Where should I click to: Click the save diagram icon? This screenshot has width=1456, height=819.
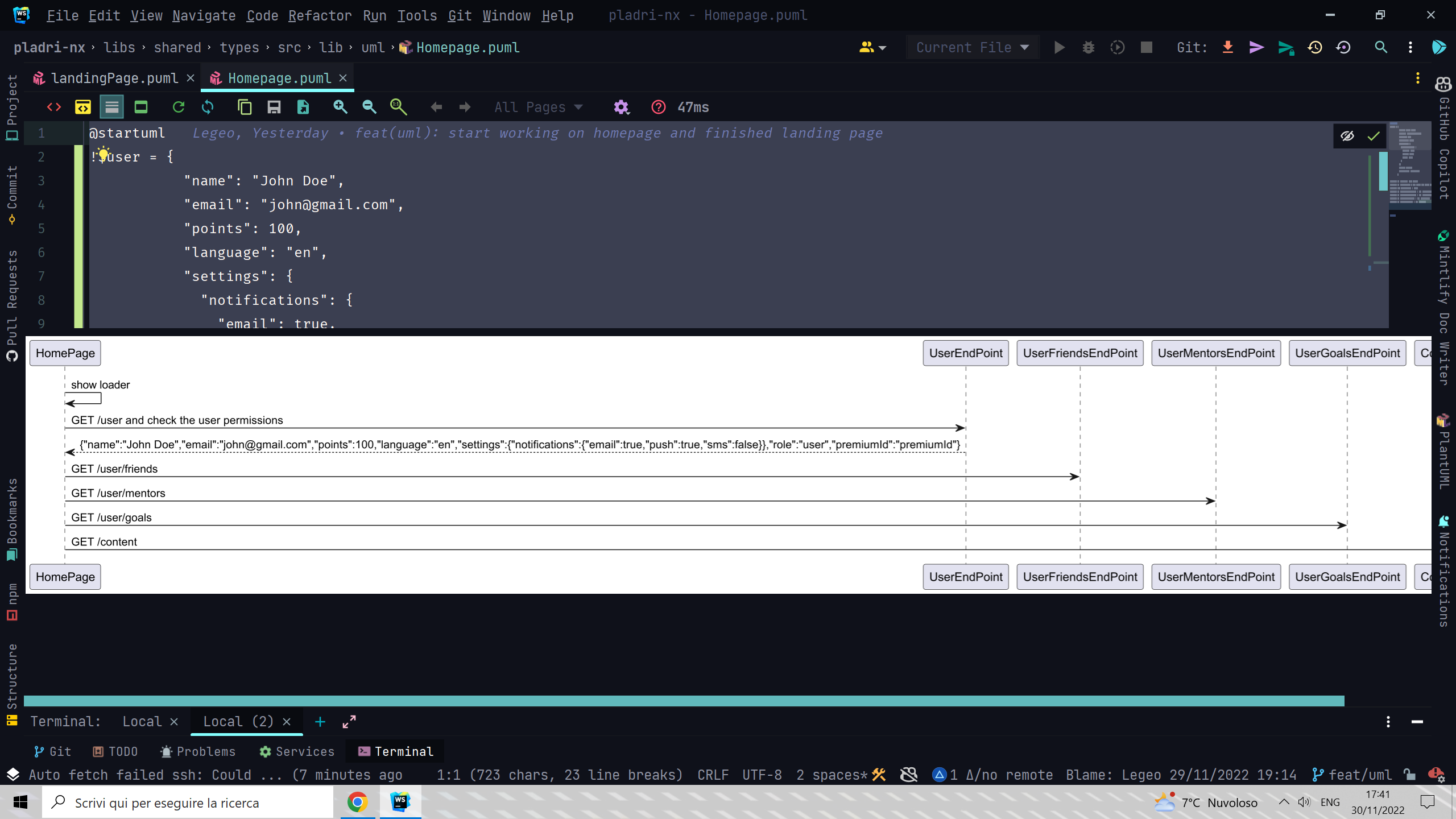coord(274,107)
